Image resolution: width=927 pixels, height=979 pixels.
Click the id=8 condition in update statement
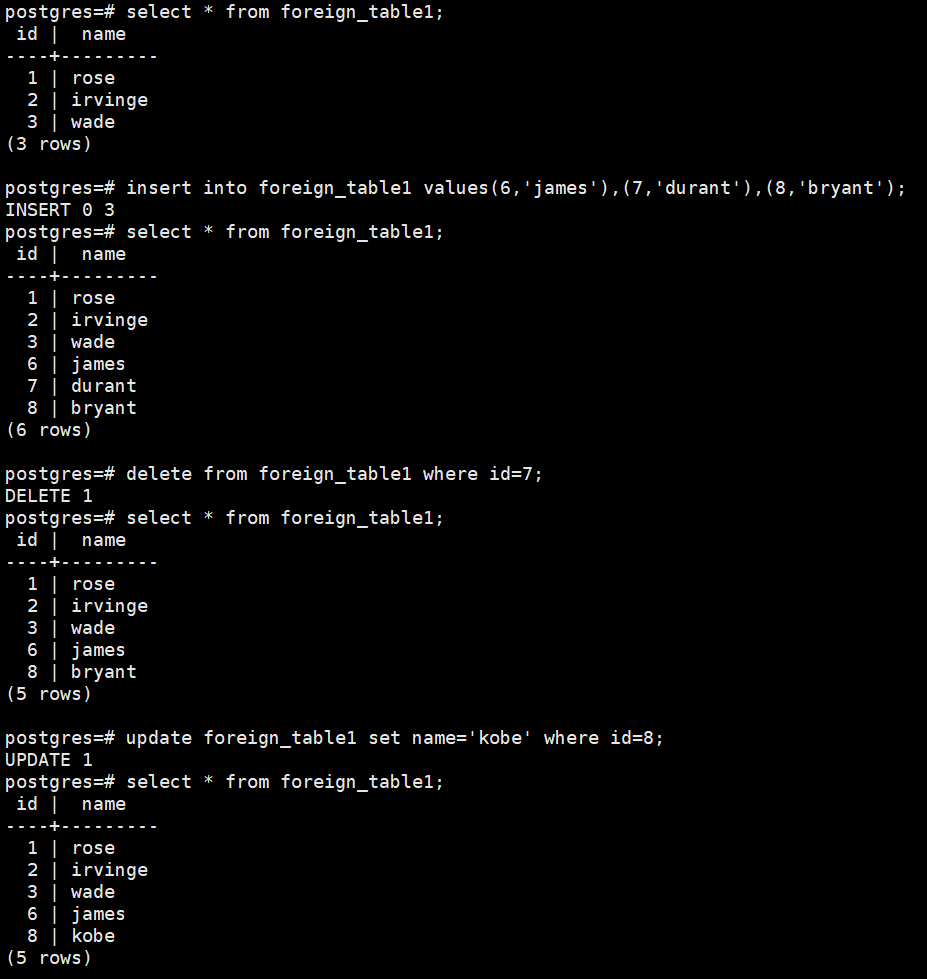632,738
